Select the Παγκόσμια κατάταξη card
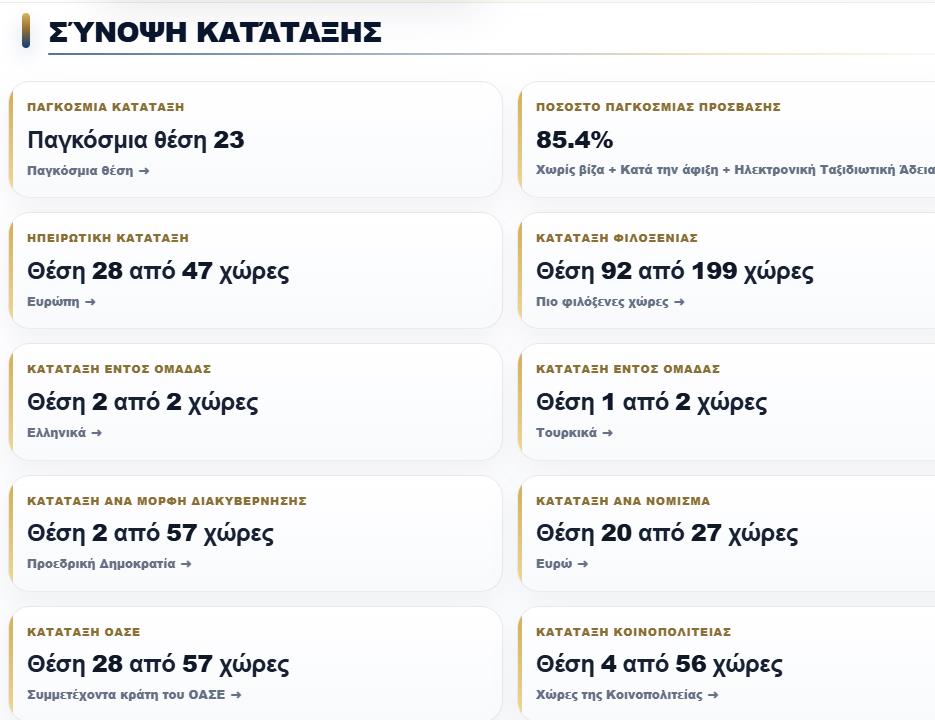The width and height of the screenshot is (935, 720). coord(256,139)
